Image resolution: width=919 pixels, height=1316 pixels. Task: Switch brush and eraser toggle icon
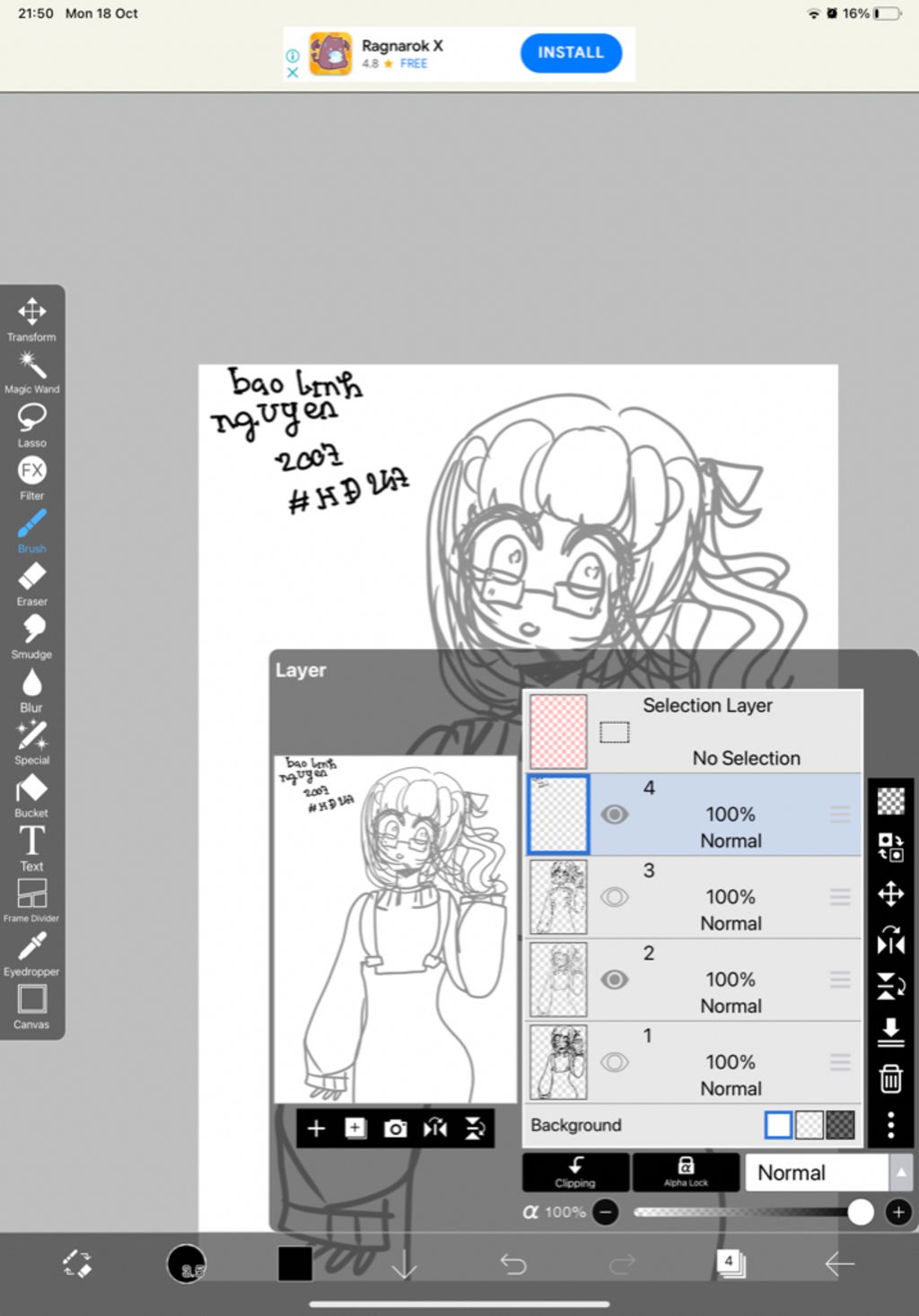click(77, 1264)
